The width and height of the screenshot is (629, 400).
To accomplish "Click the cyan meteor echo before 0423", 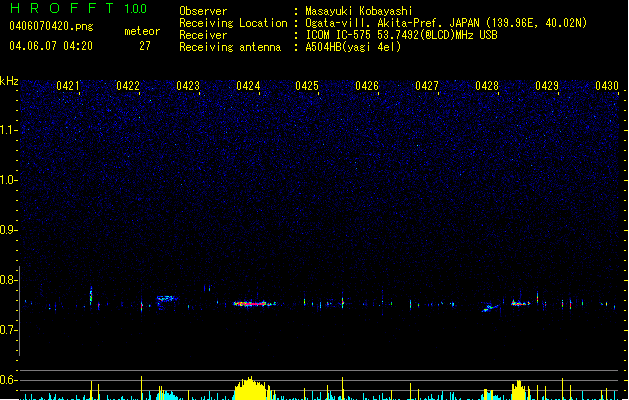I will tap(167, 298).
